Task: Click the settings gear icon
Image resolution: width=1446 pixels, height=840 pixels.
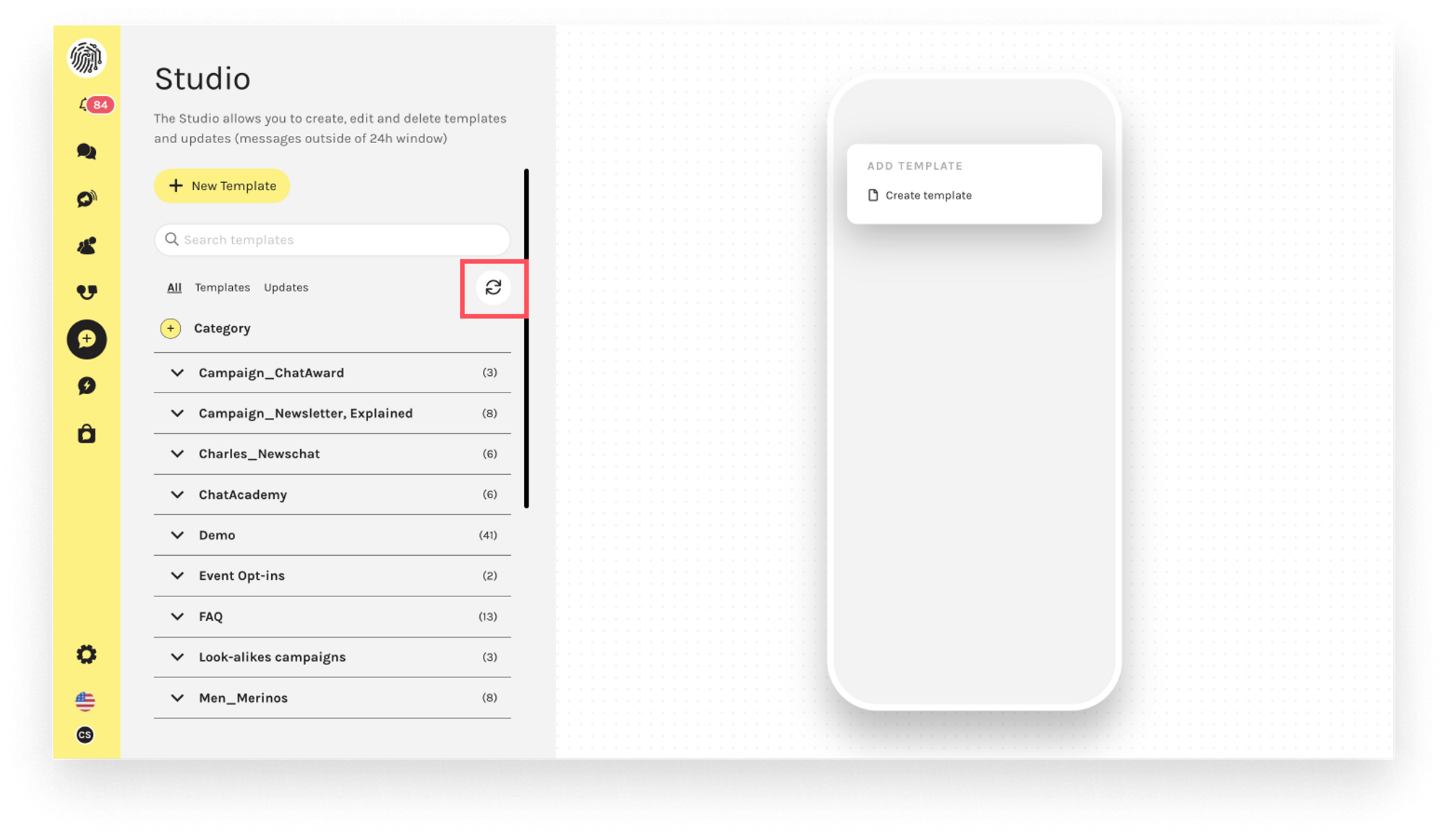Action: (x=86, y=656)
